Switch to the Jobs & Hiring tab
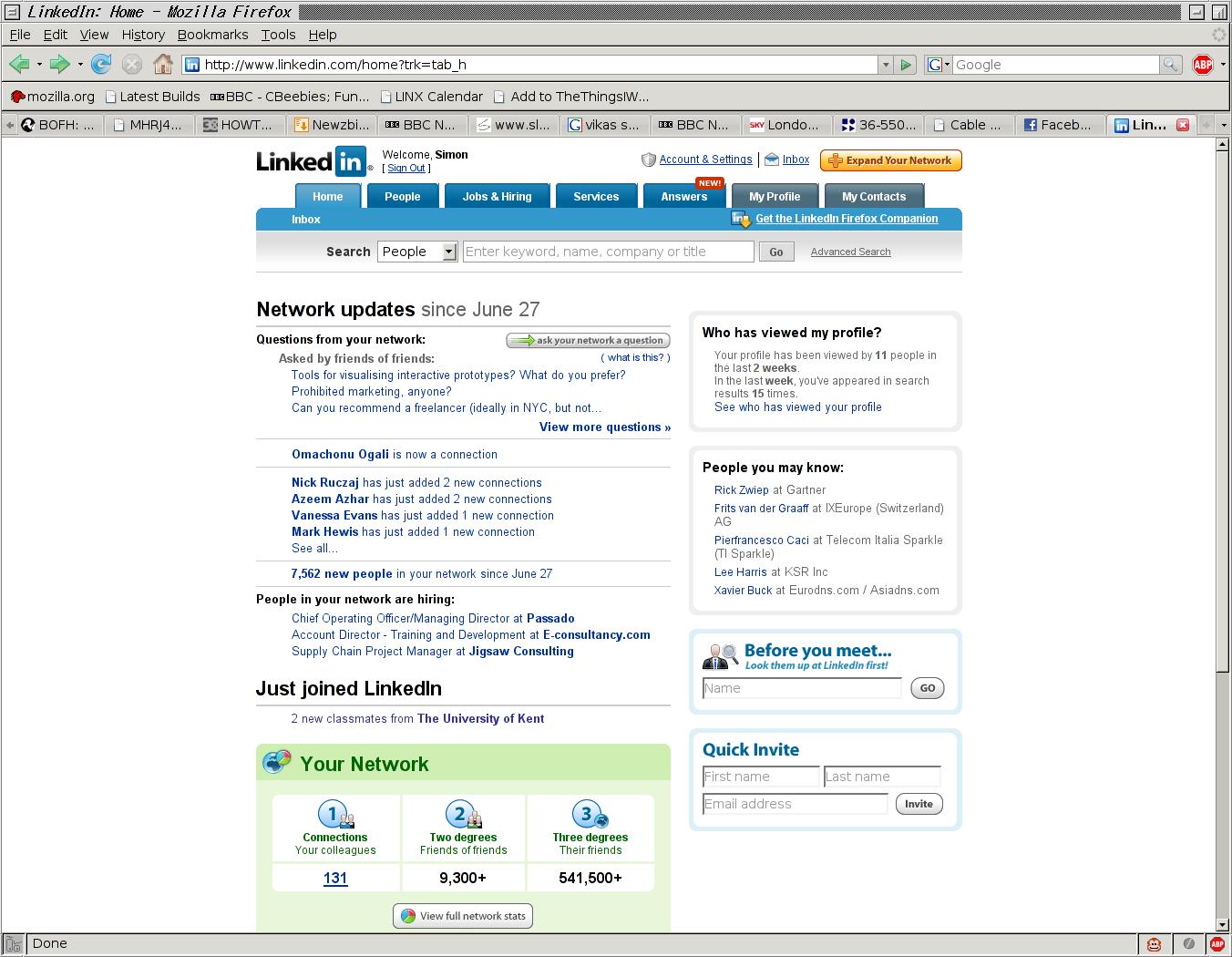The height and width of the screenshot is (957, 1232). 497,196
